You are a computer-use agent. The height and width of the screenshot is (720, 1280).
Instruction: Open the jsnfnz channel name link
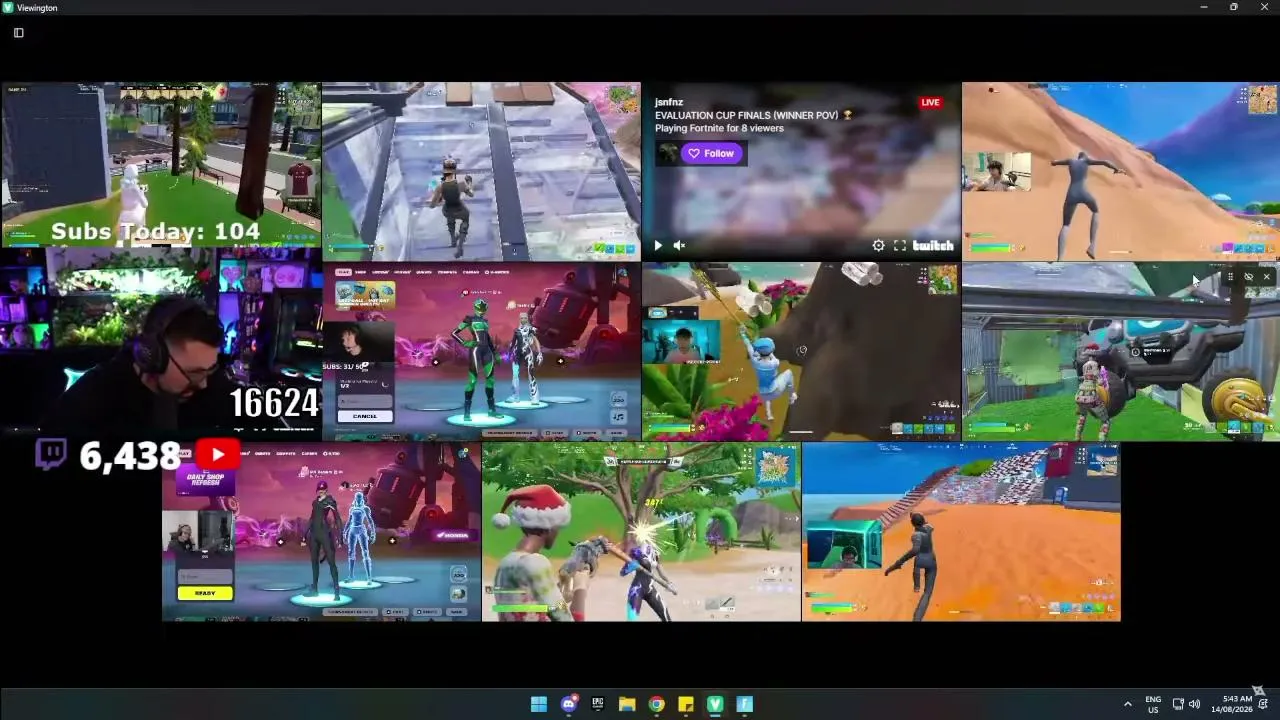tap(669, 102)
